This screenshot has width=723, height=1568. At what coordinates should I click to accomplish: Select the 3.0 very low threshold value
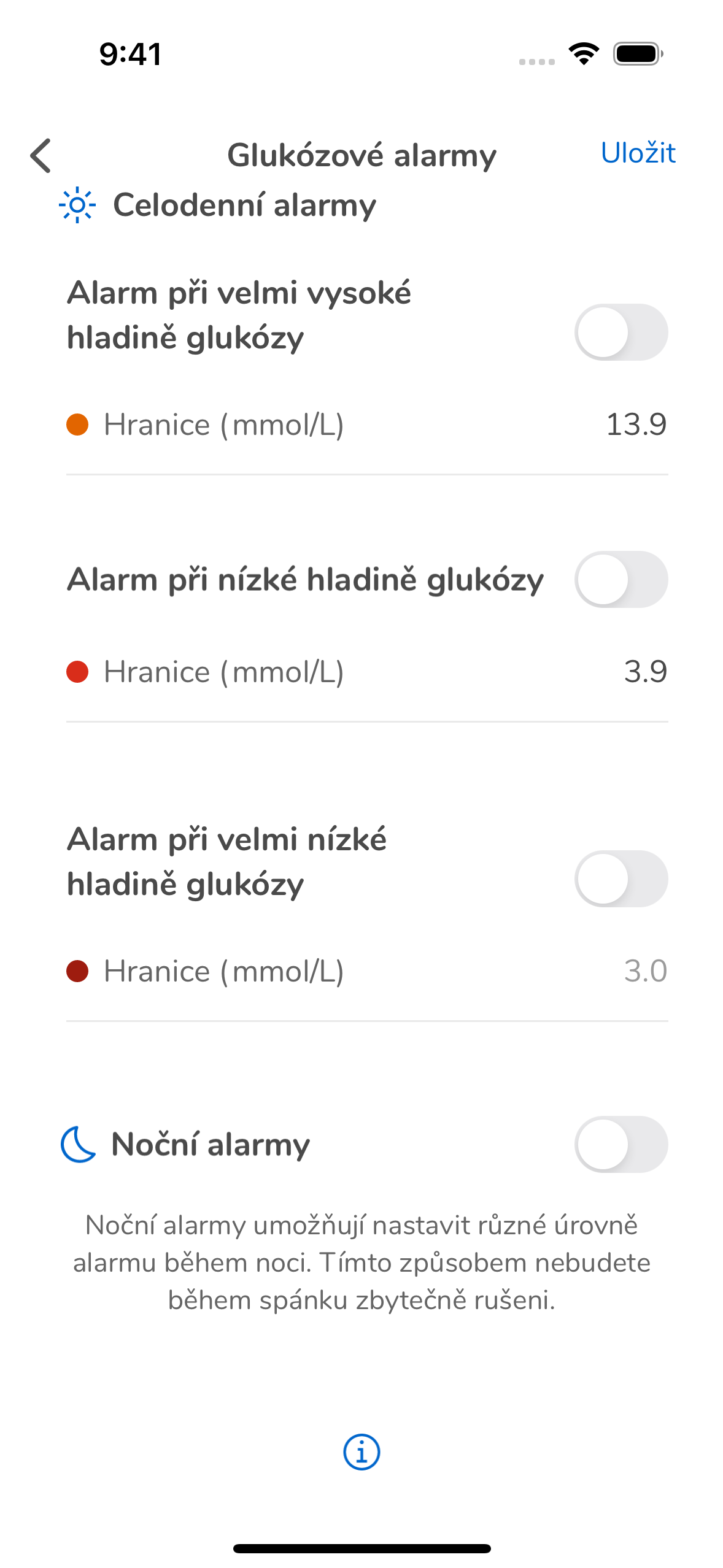[x=646, y=971]
